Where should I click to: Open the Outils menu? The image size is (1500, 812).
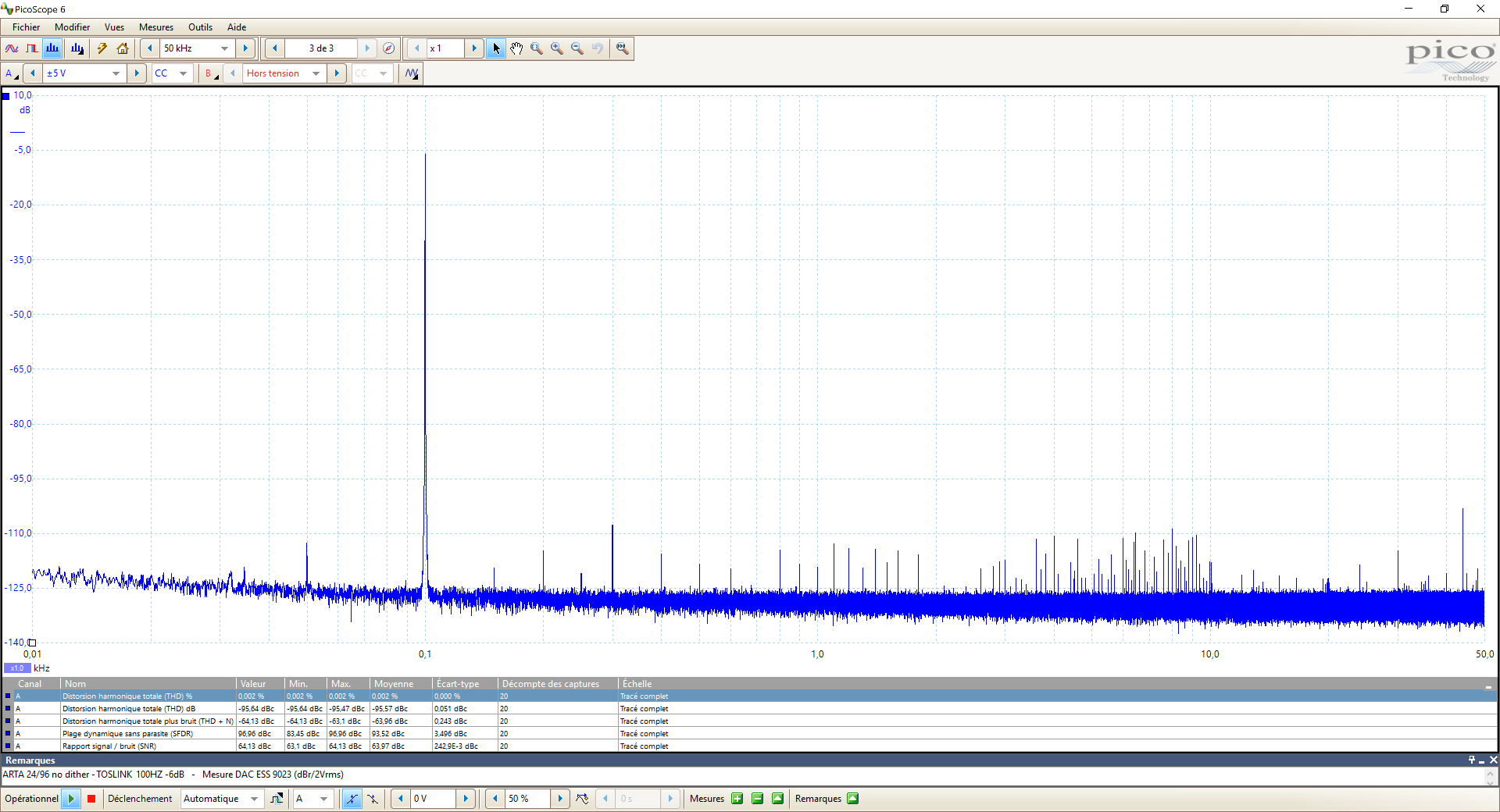tap(200, 27)
